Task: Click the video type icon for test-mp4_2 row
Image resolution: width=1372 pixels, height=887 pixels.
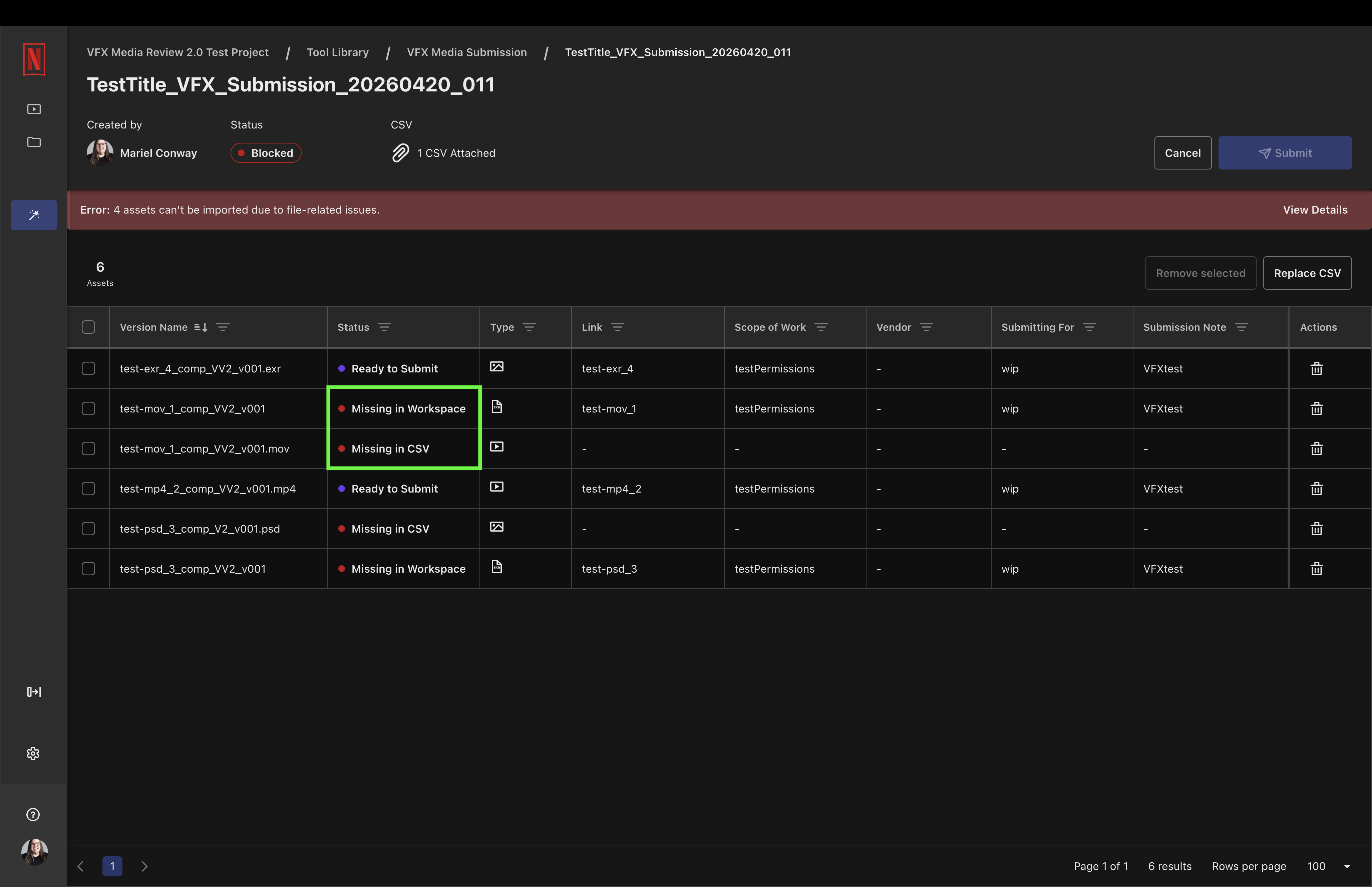Action: click(x=497, y=487)
